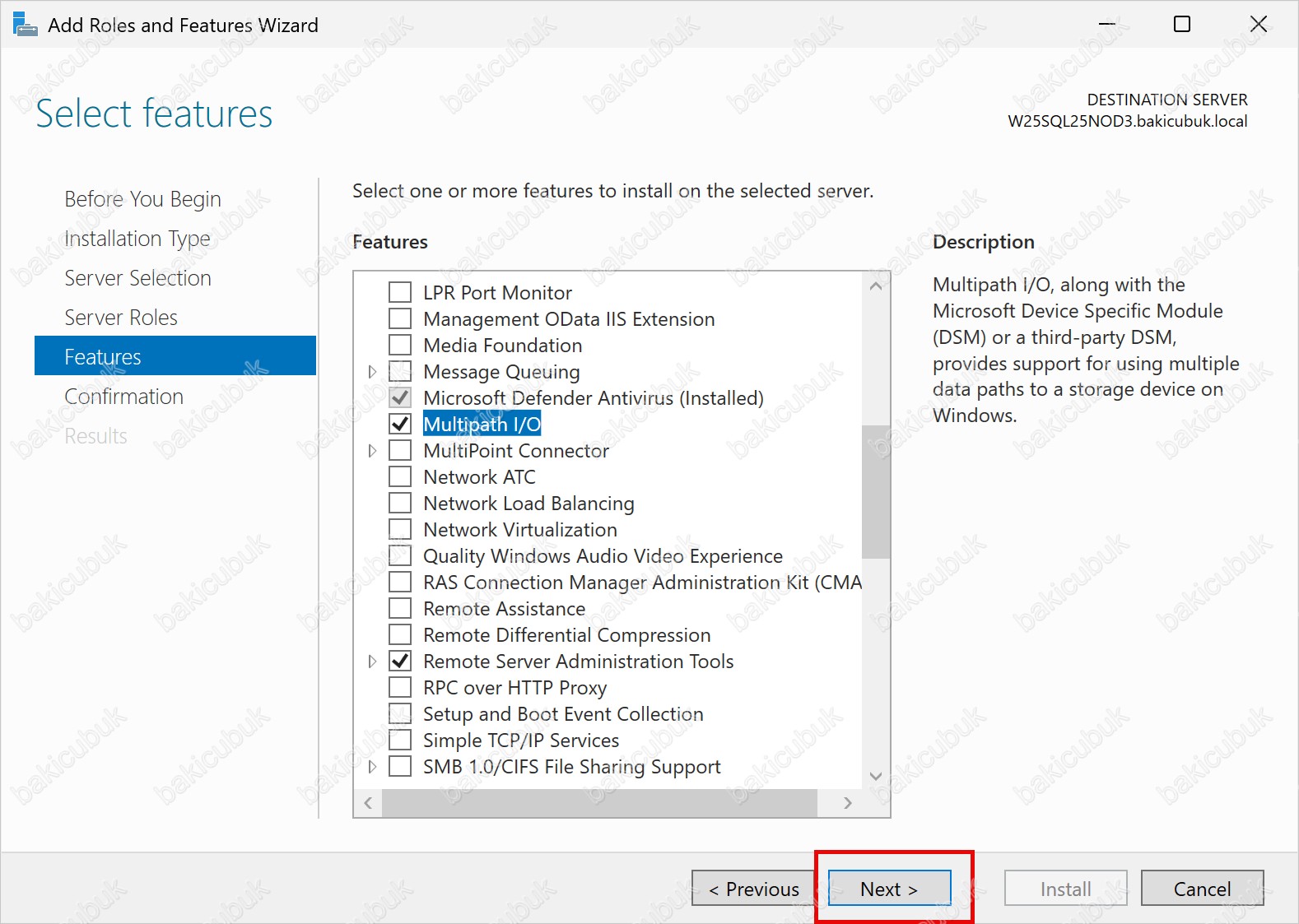Viewport: 1299px width, 924px height.
Task: Tick the LPR Port Monitor checkbox
Action: (400, 293)
